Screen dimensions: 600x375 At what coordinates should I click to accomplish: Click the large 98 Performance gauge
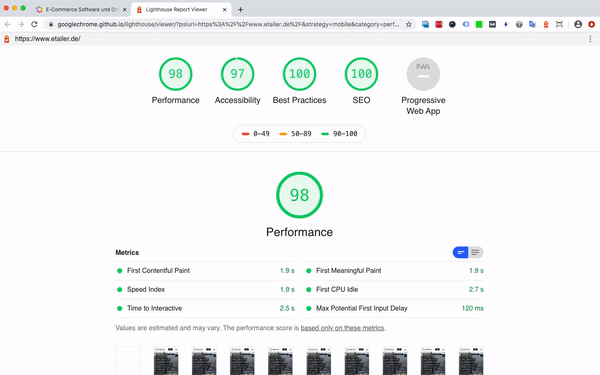click(299, 195)
